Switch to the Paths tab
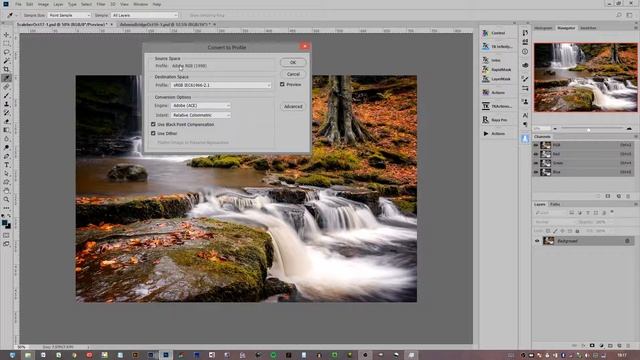Screen dimensions: 640x360 [555, 204]
